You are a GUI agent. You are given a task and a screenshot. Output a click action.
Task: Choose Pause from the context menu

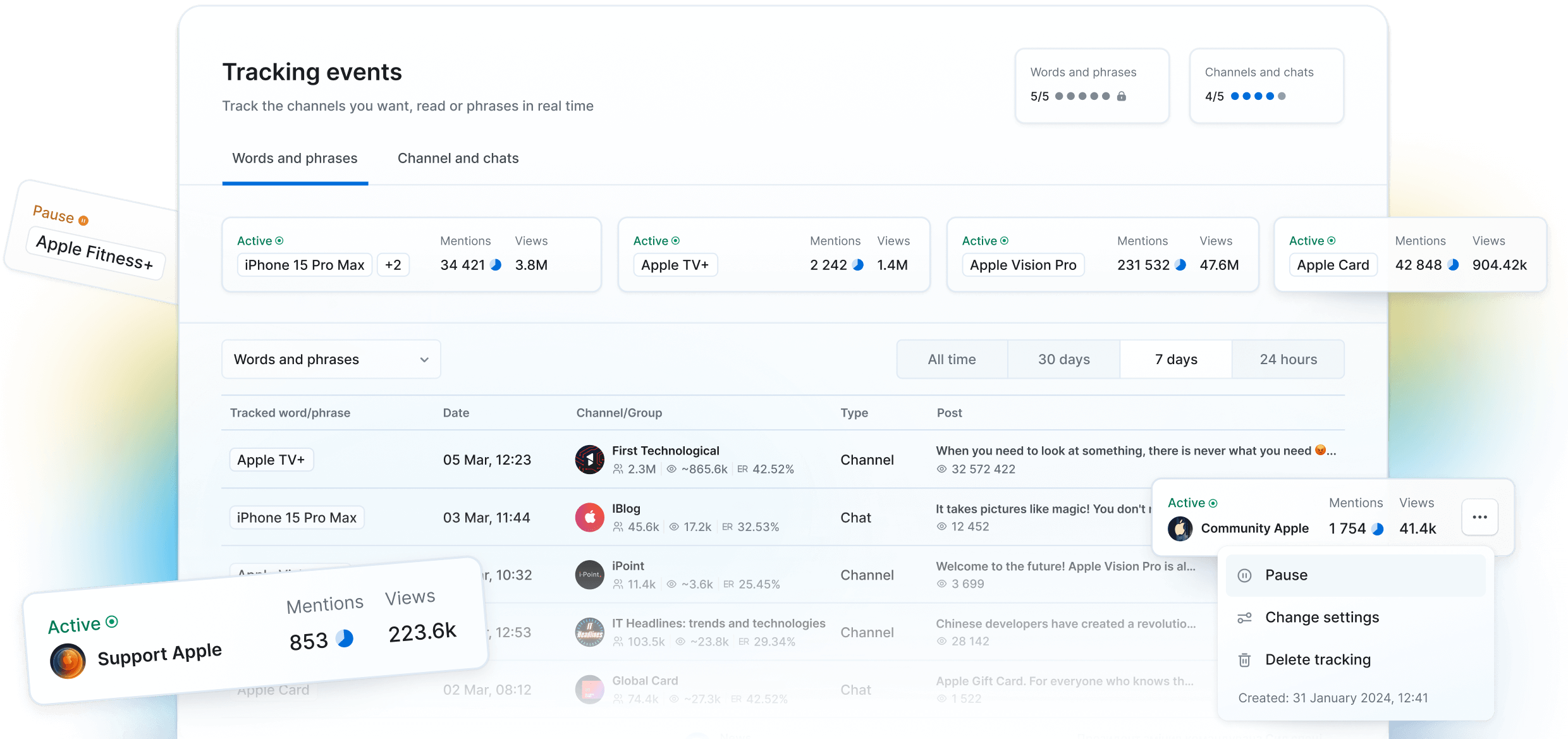(x=1286, y=575)
